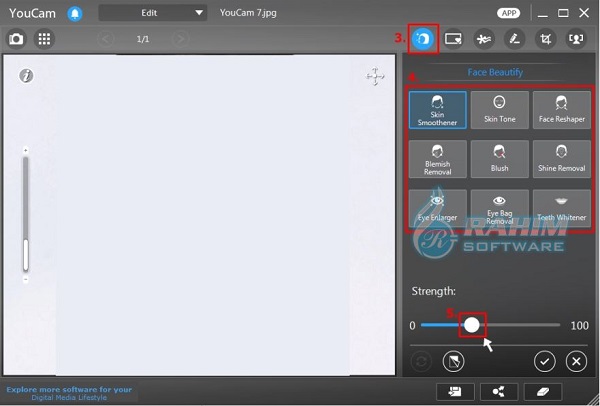Select Eye Bag Removal option
Image resolution: width=600 pixels, height=406 pixels.
tap(499, 208)
